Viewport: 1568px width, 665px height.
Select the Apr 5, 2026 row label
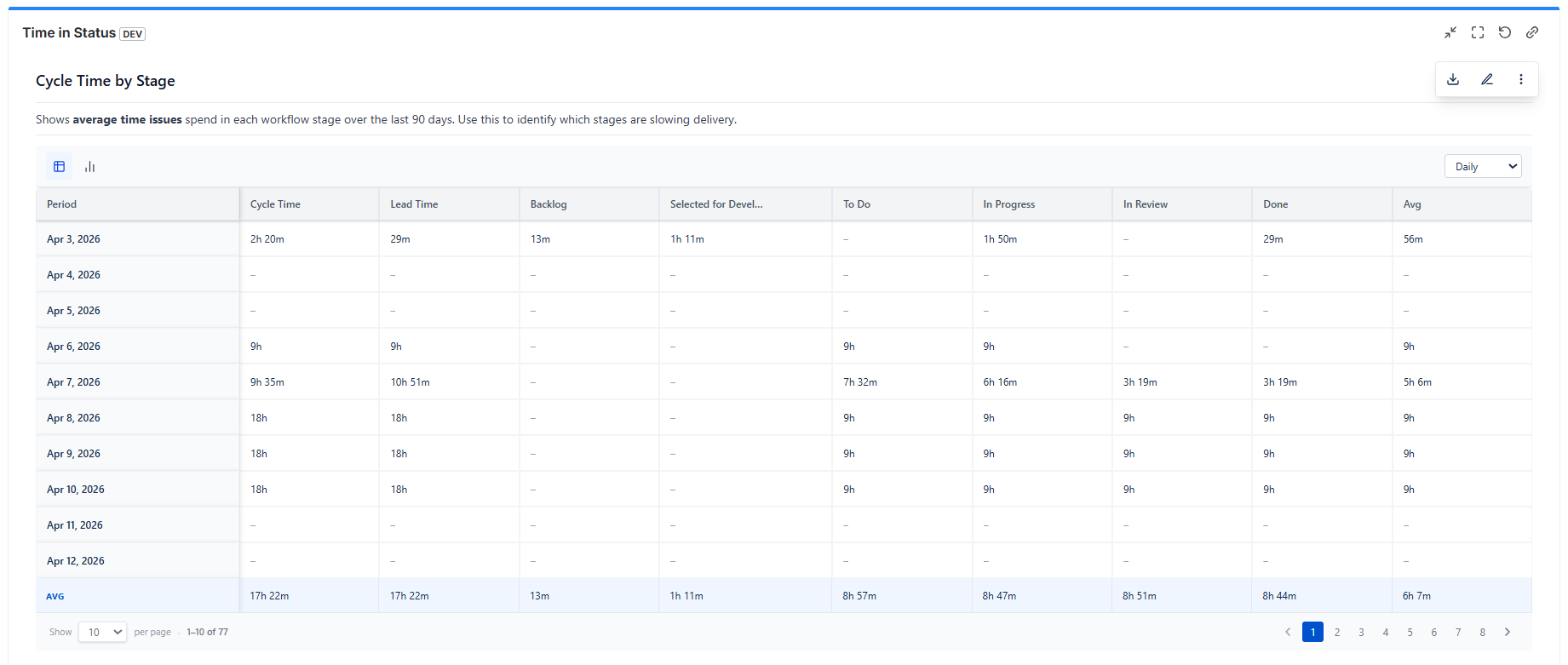pos(73,311)
